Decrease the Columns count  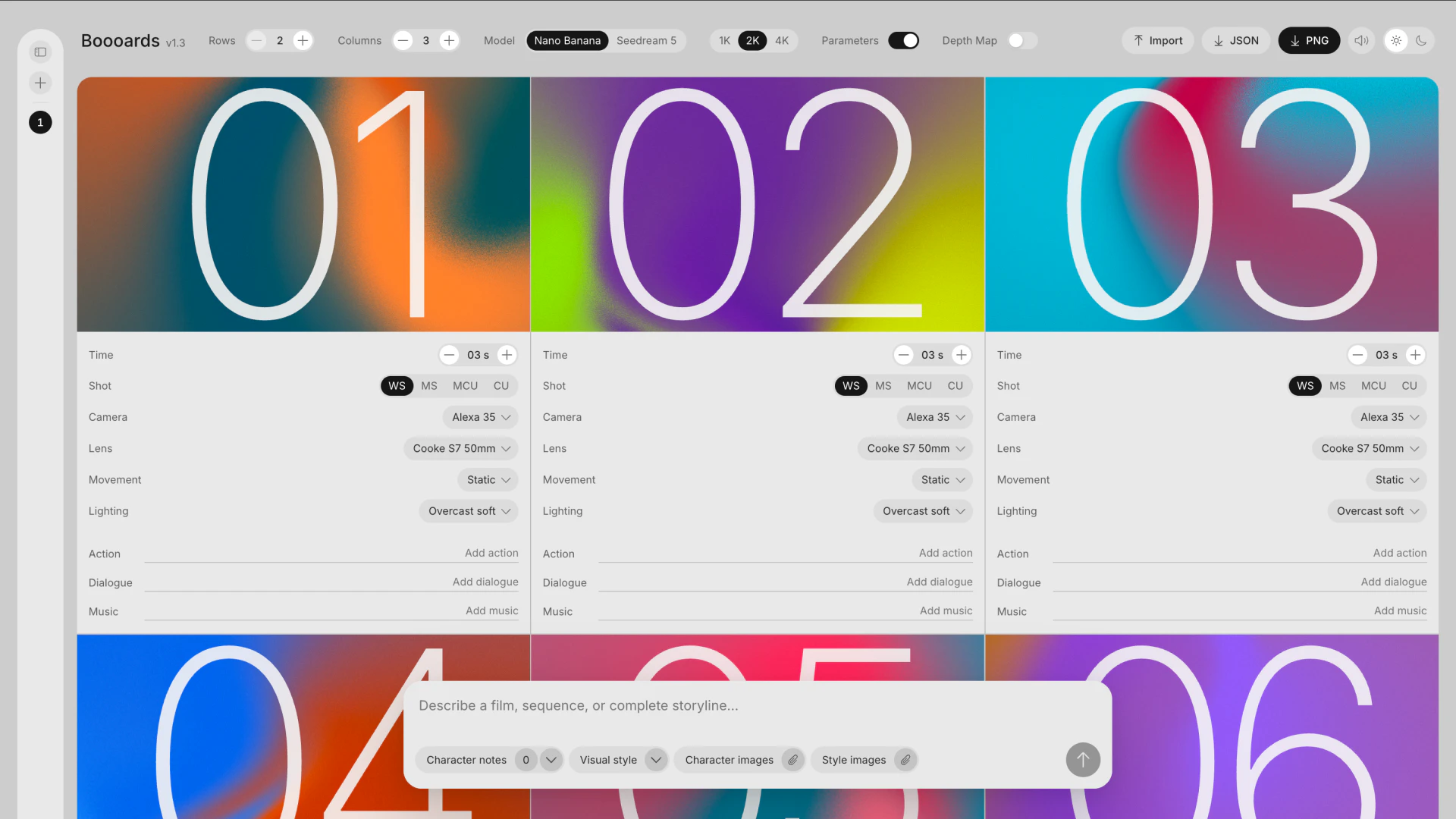tap(403, 40)
